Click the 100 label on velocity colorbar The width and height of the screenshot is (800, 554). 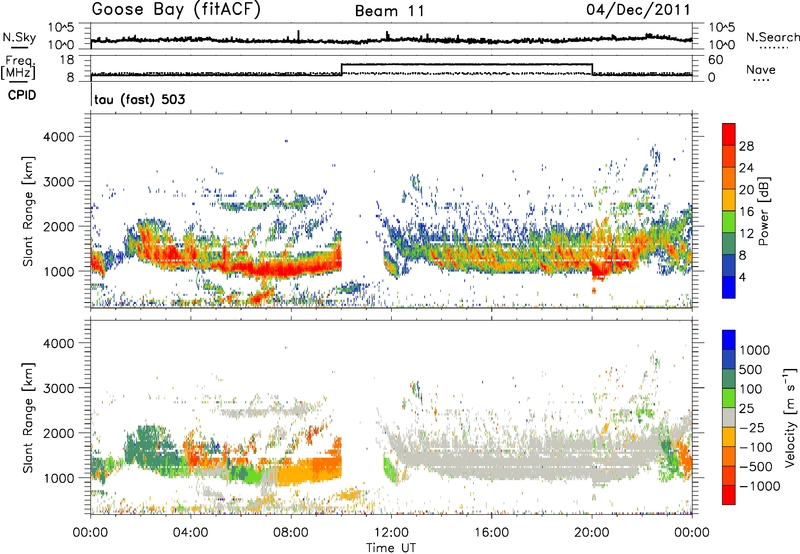[x=751, y=389]
